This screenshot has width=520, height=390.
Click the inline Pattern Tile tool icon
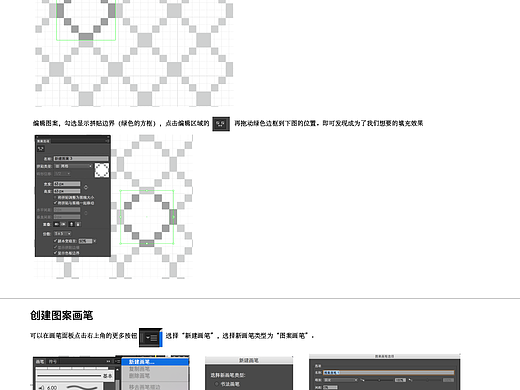point(221,124)
